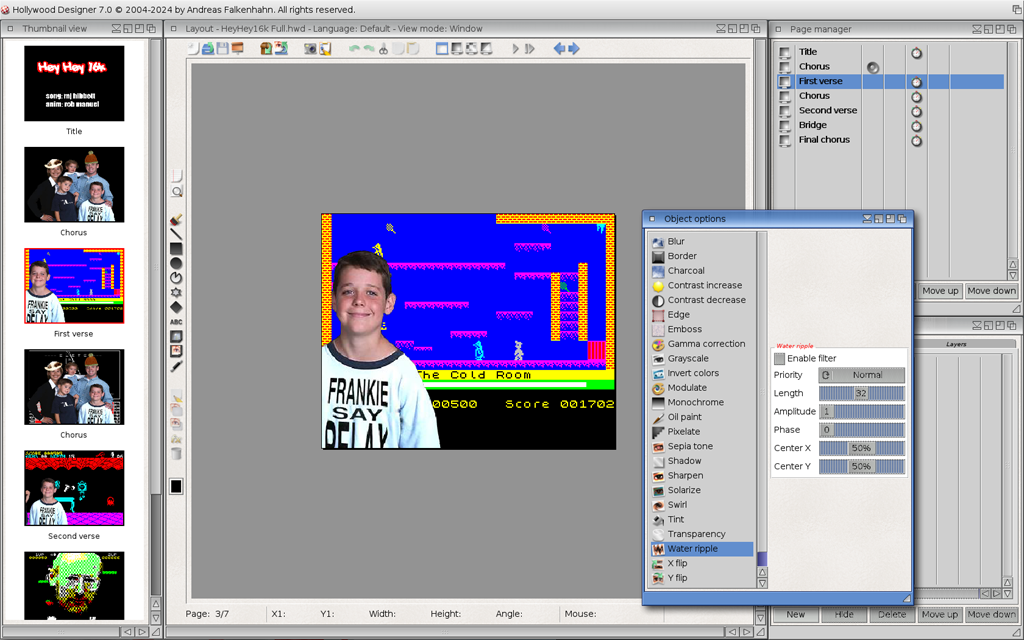Click filter list scrollbar down arrow
Image resolution: width=1024 pixels, height=640 pixels.
(762, 583)
